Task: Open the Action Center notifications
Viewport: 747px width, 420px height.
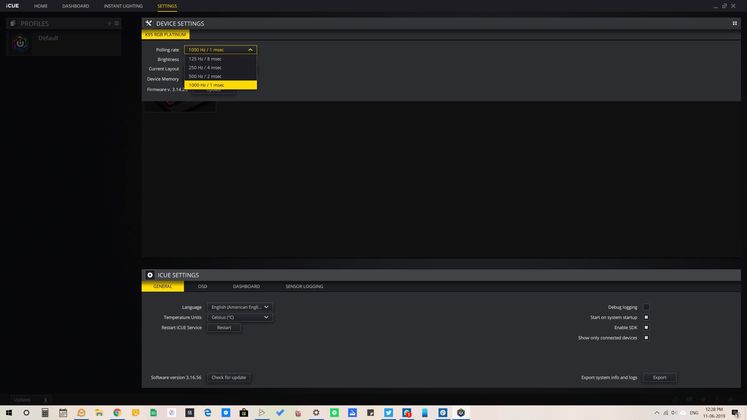Action: tap(736, 413)
